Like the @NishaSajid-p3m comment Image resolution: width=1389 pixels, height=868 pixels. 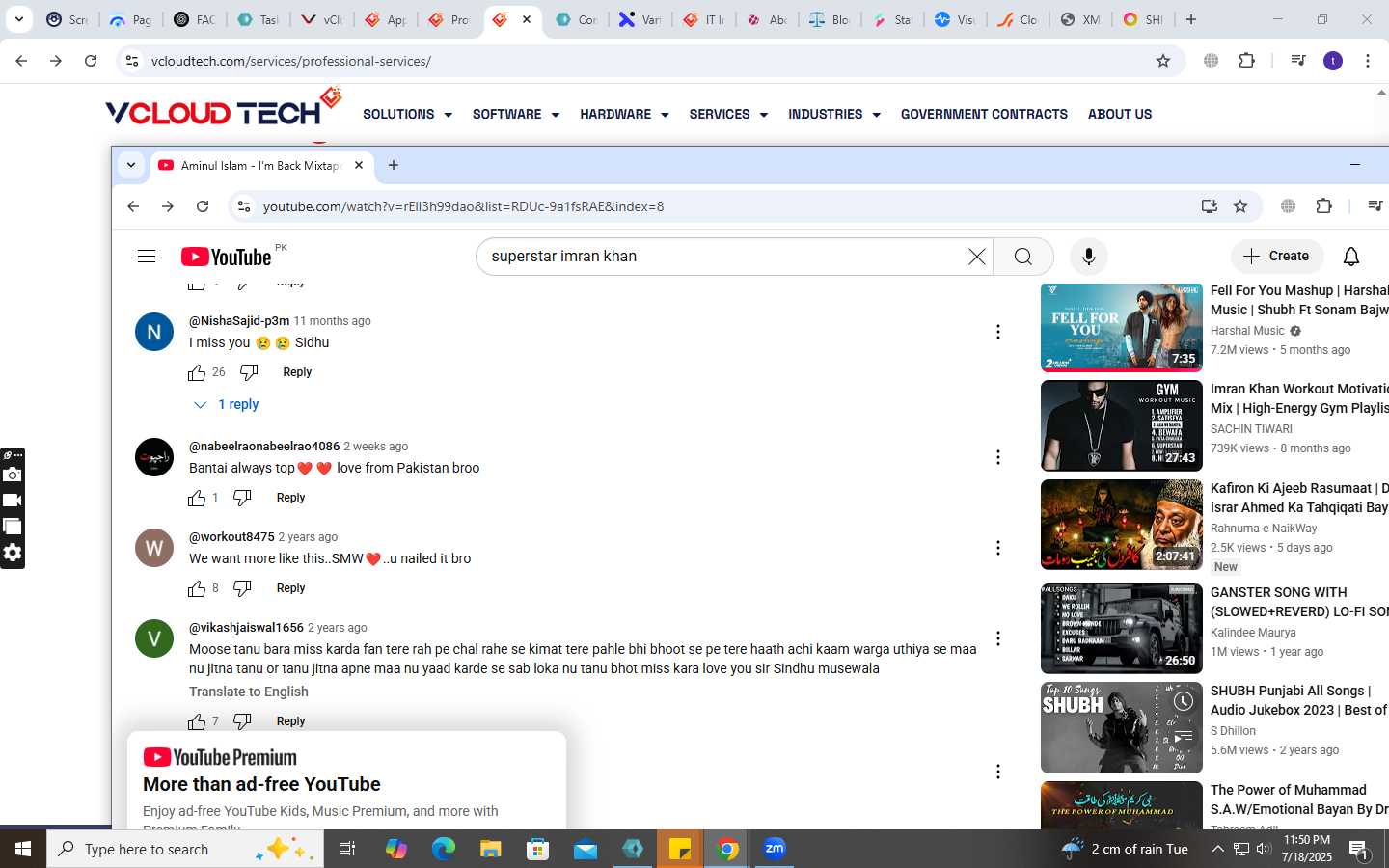(x=197, y=372)
